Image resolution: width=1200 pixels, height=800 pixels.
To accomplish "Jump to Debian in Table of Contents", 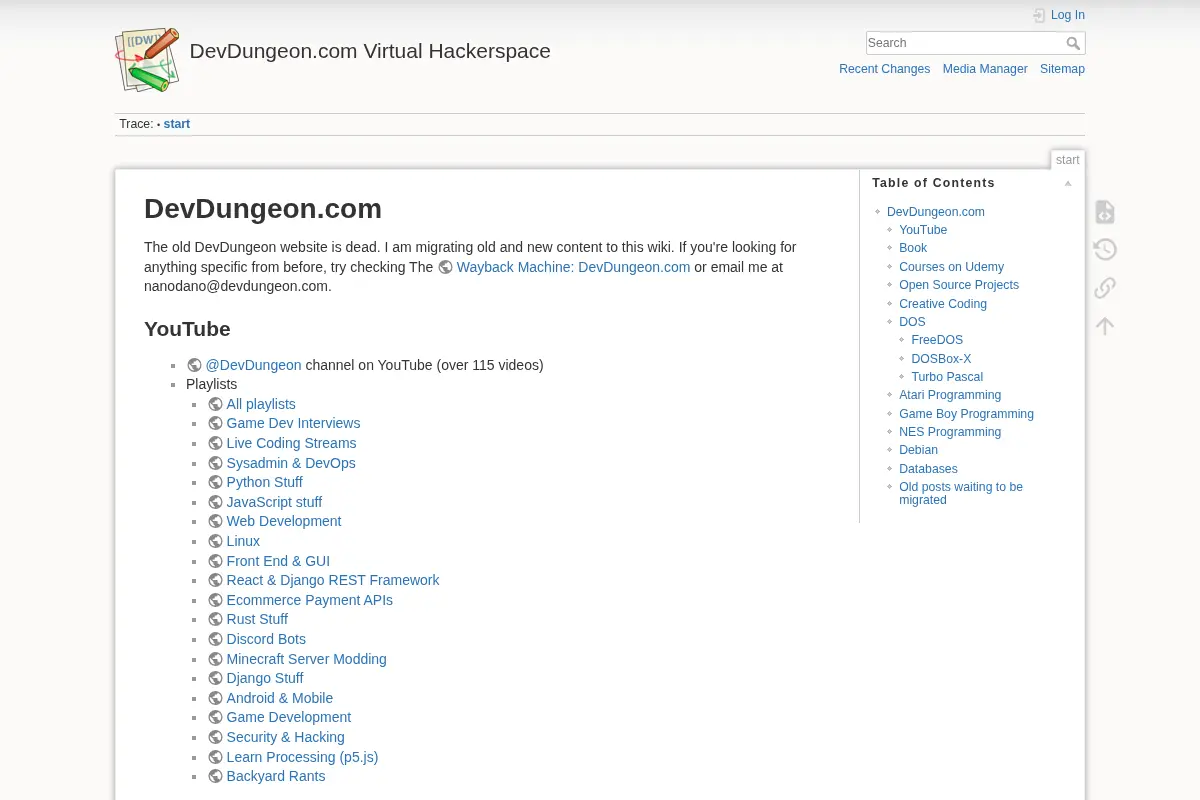I will click(918, 450).
